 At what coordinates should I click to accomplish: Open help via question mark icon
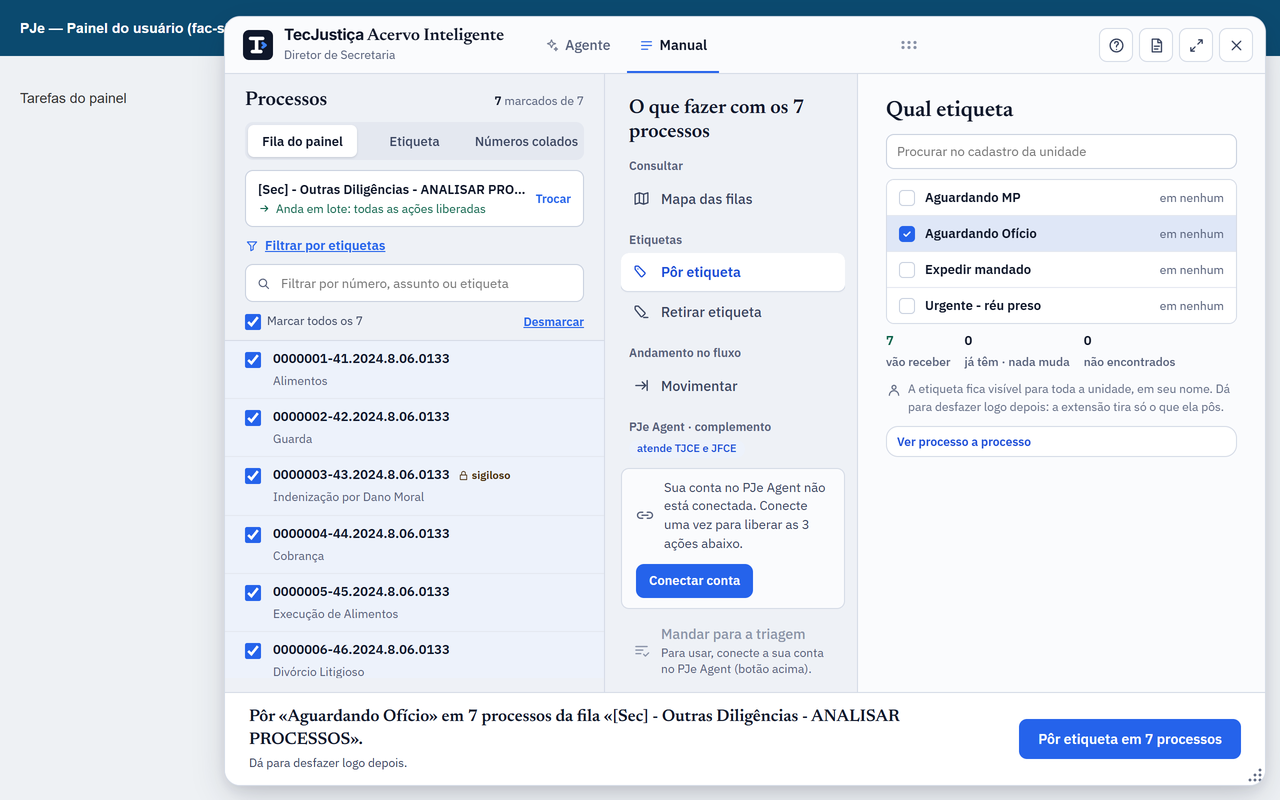point(1116,45)
